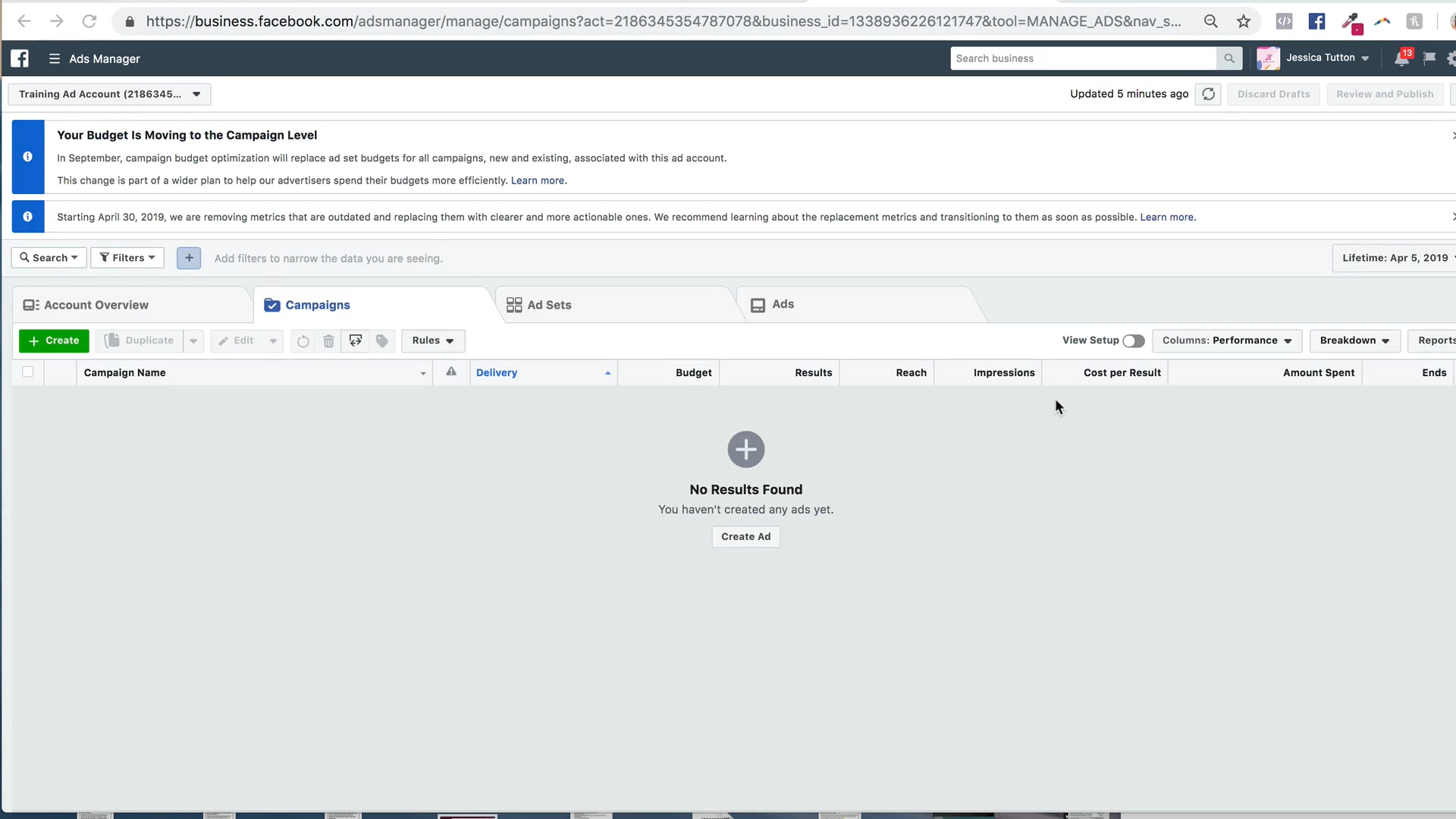Bookmark page with the star icon
Viewport: 1456px width, 819px height.
tap(1244, 21)
